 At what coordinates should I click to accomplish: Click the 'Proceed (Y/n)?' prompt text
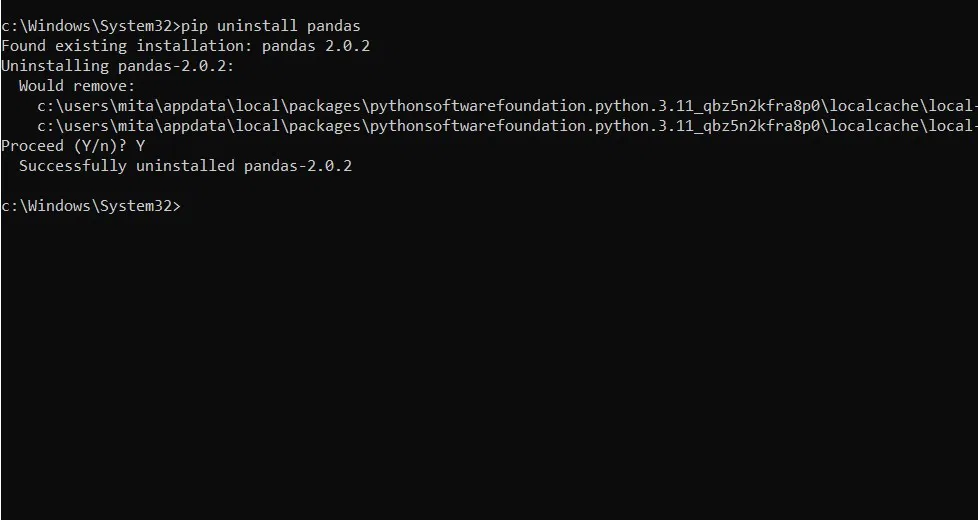point(64,146)
